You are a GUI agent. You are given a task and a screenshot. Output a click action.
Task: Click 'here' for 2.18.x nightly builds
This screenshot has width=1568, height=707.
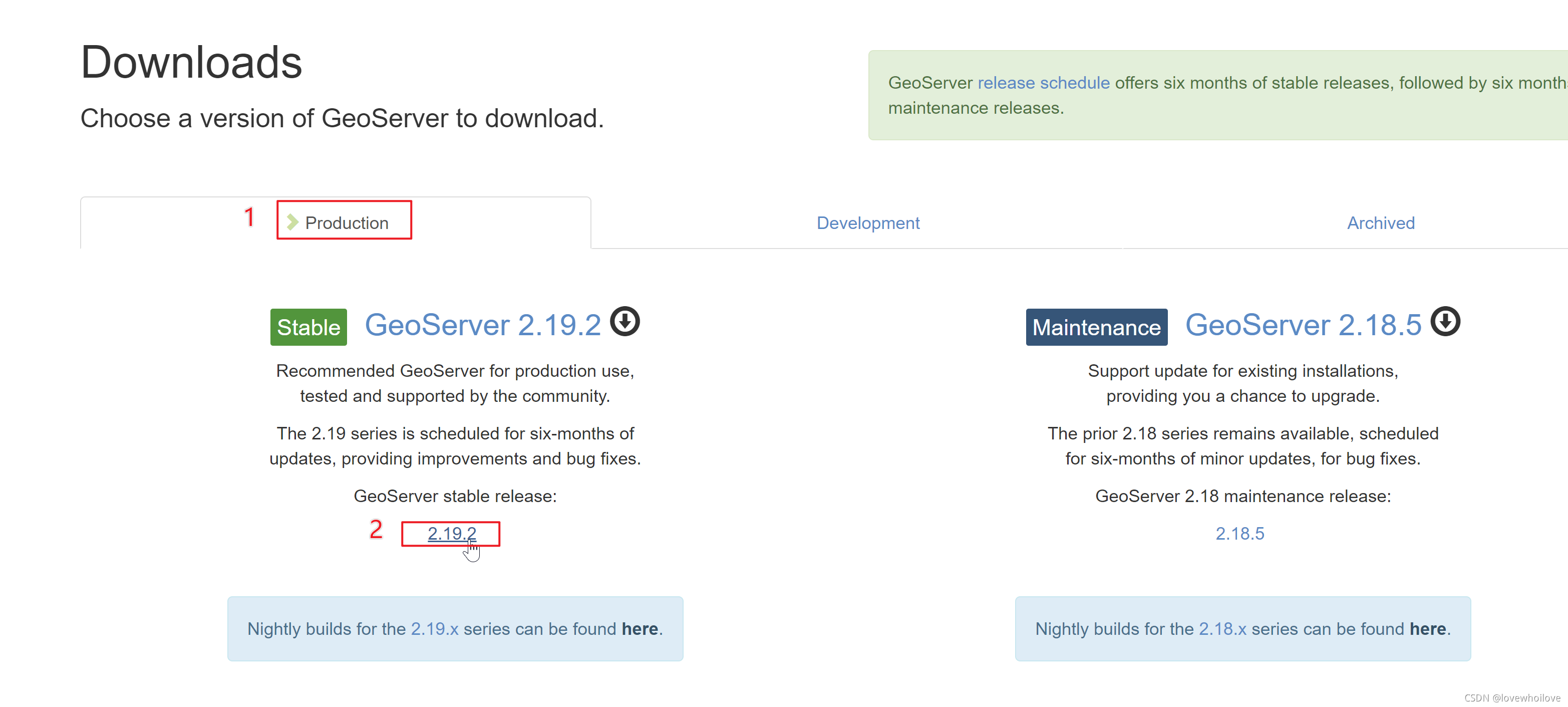1427,628
